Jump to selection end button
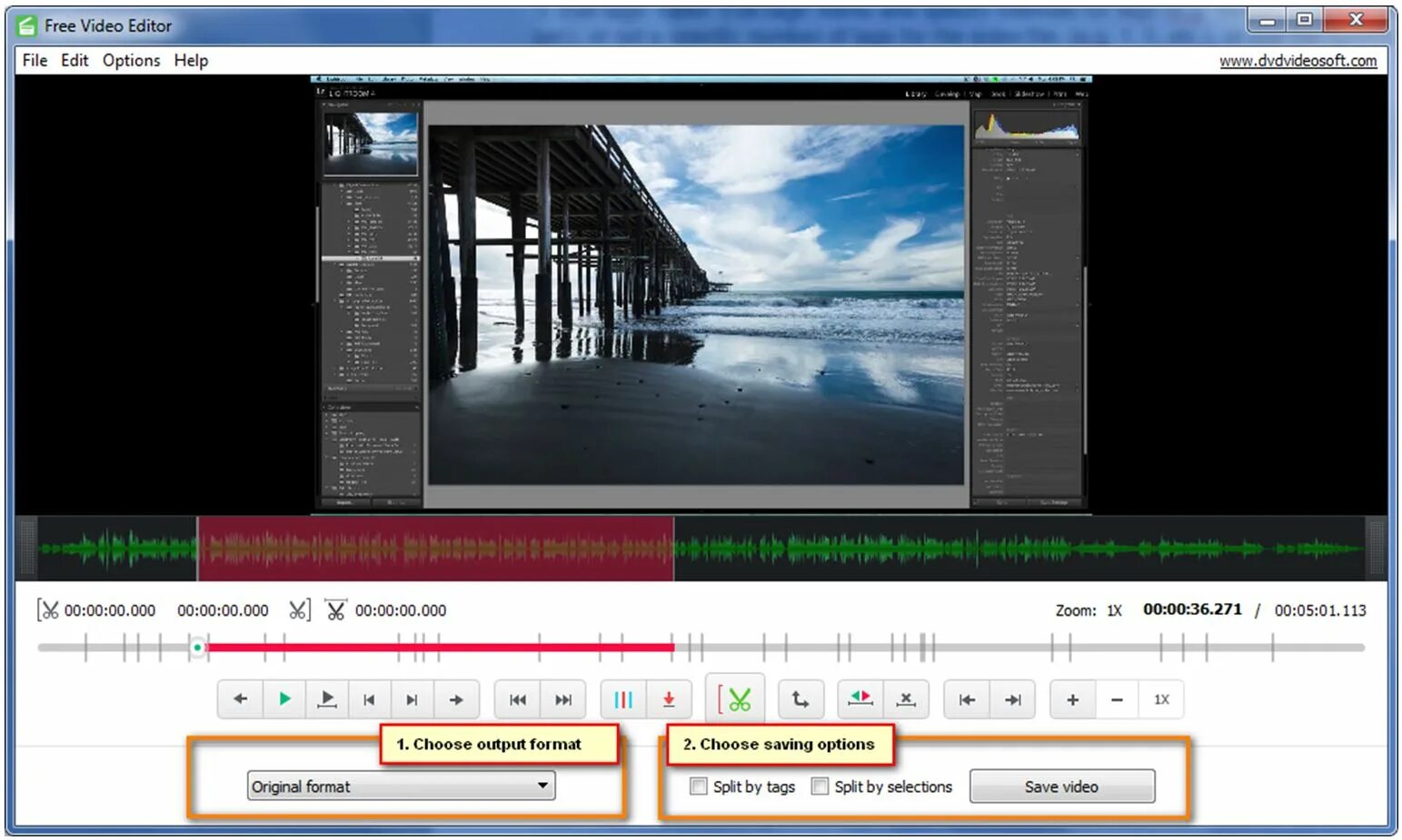 [x=1012, y=699]
